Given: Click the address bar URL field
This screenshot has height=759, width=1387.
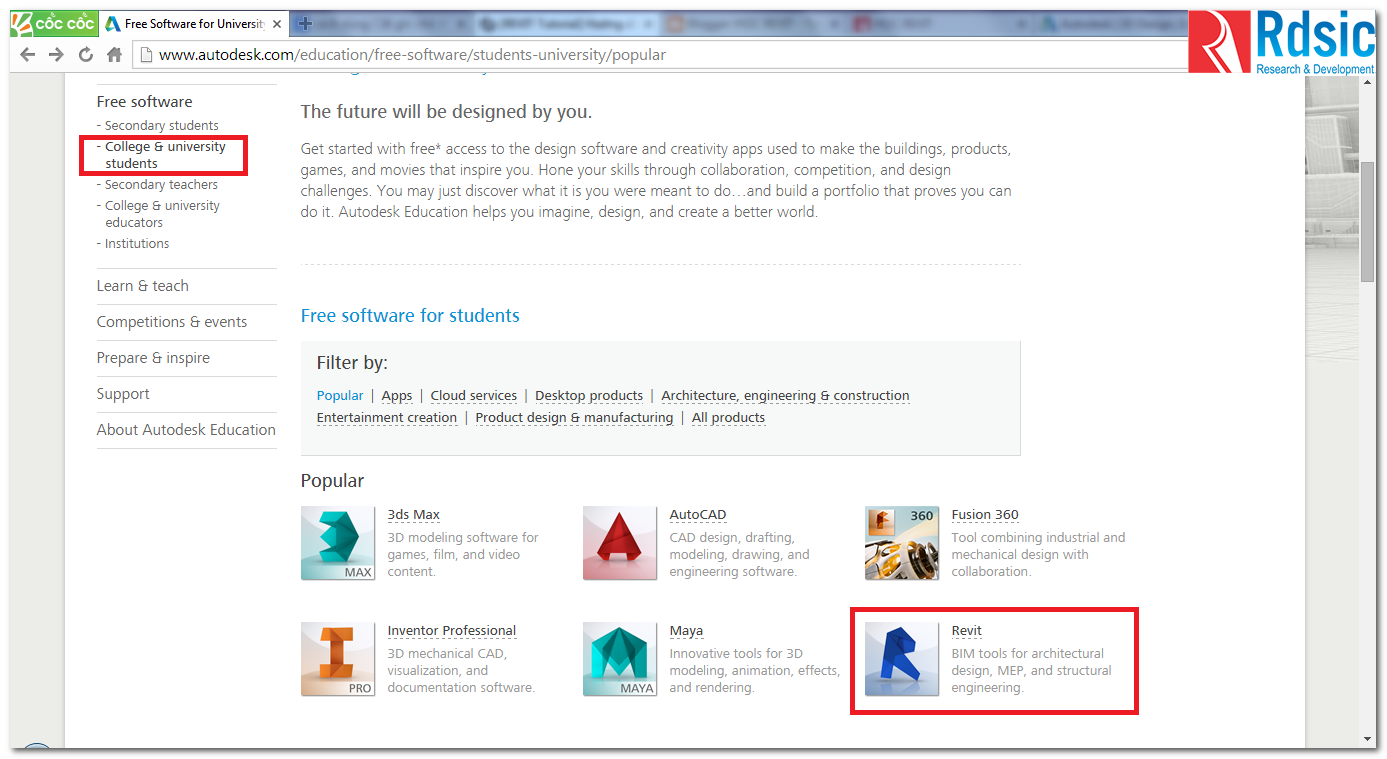Looking at the screenshot, I should (x=660, y=55).
